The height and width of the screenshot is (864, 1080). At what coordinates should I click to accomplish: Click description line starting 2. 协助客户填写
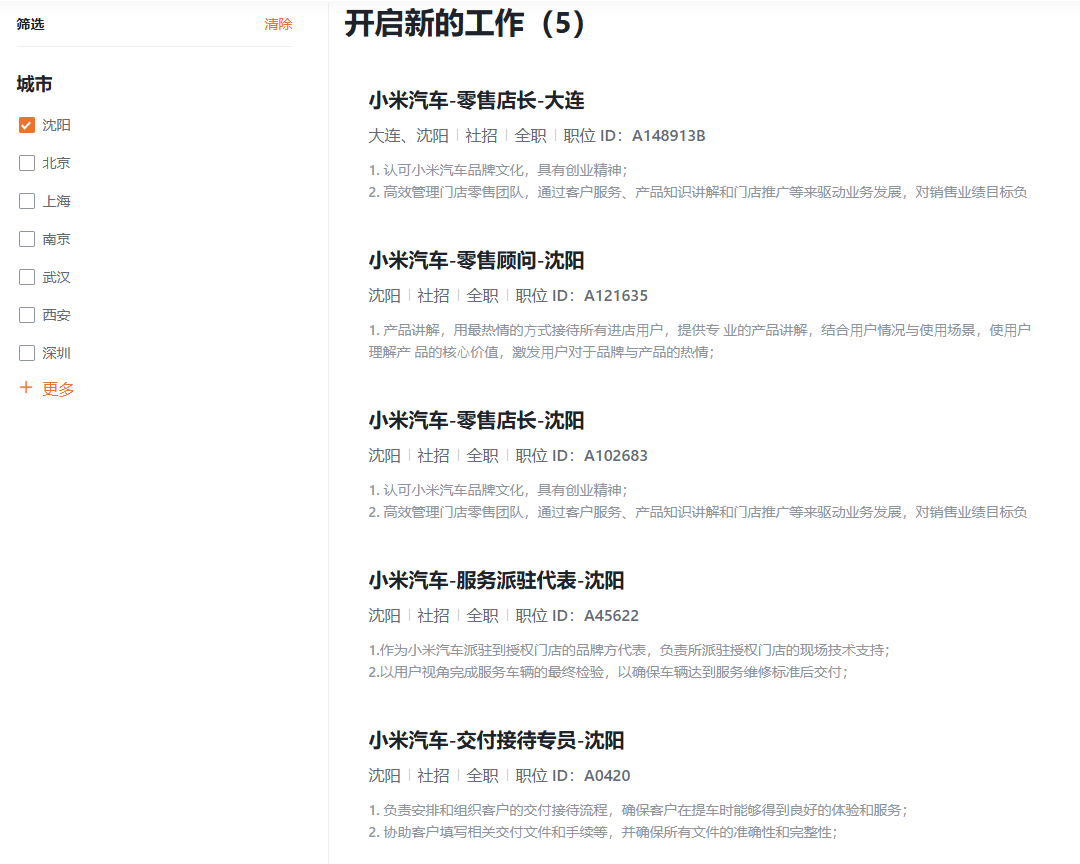[x=603, y=832]
